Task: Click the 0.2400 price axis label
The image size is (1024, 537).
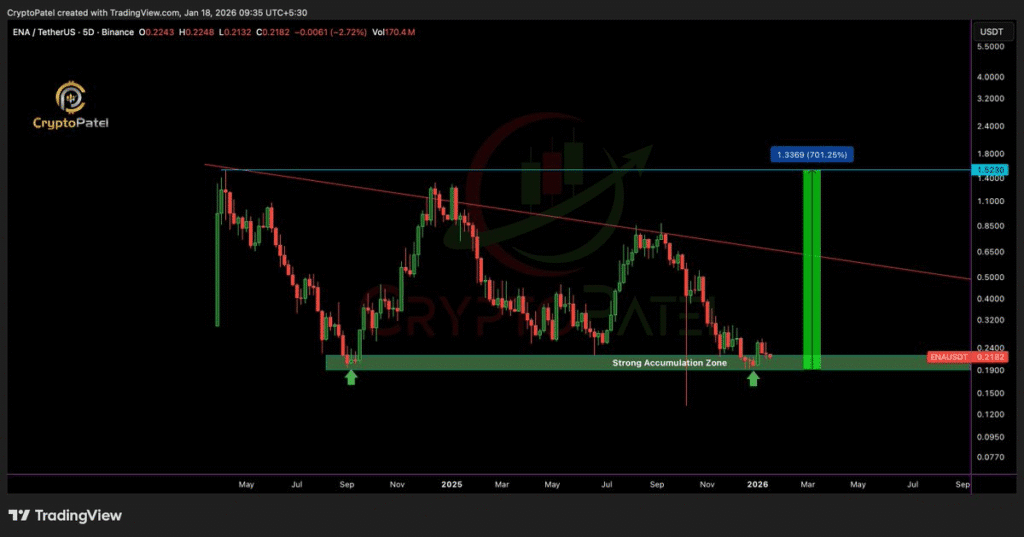Action: pyautogui.click(x=990, y=348)
